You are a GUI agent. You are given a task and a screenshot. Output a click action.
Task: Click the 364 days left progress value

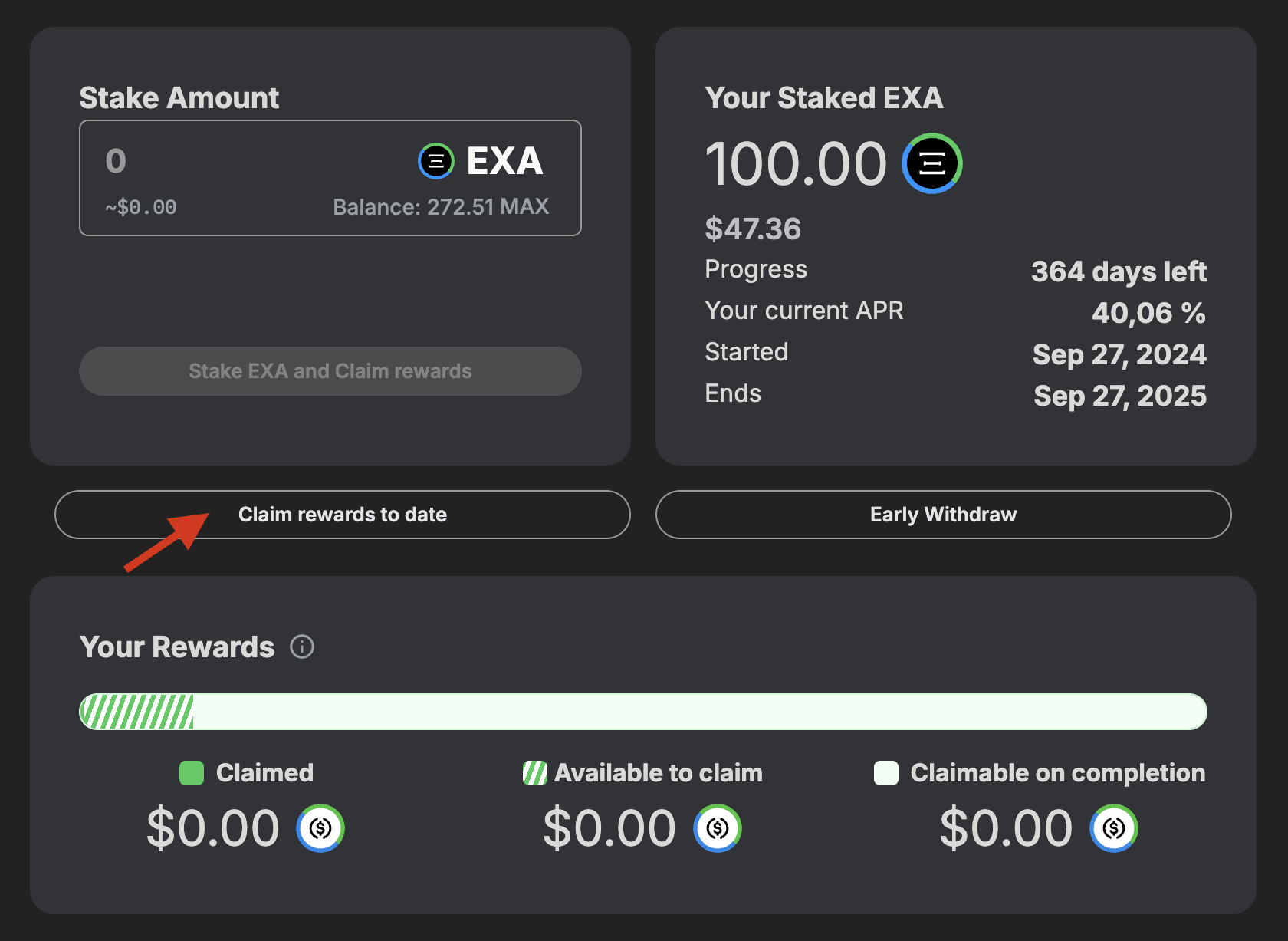(1119, 271)
